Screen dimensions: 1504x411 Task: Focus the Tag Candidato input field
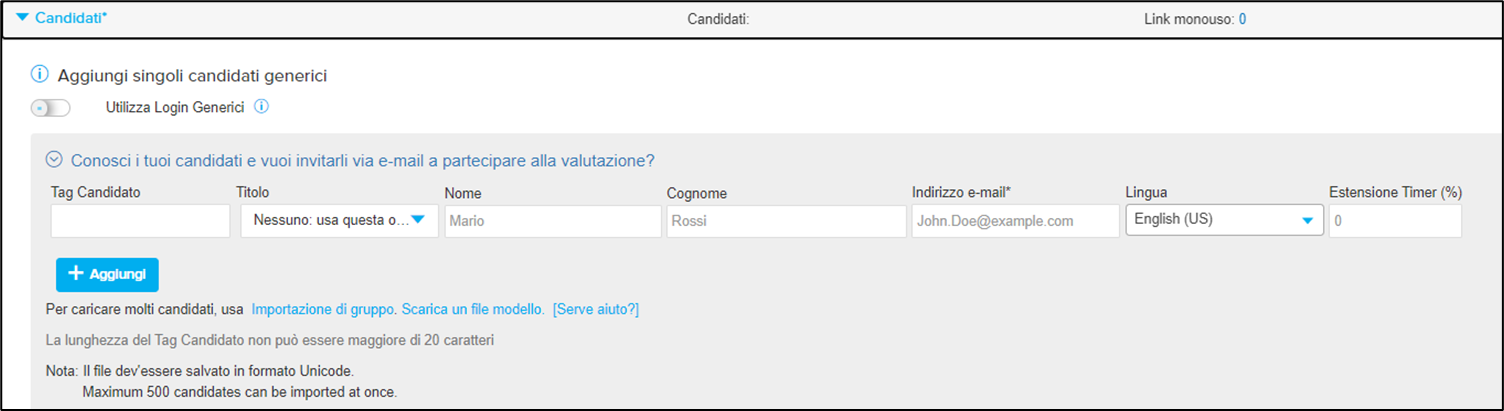[140, 221]
